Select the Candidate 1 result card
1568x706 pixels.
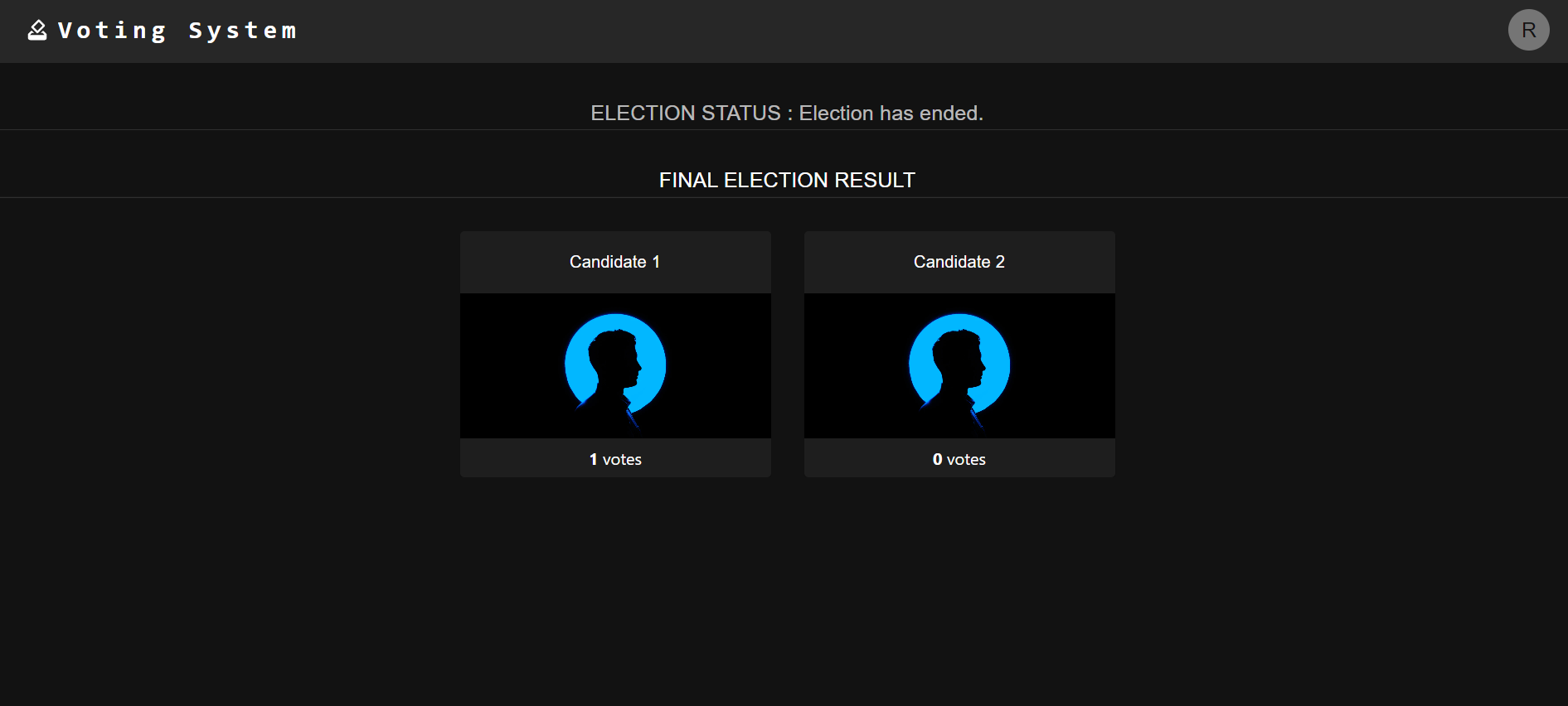pos(614,355)
